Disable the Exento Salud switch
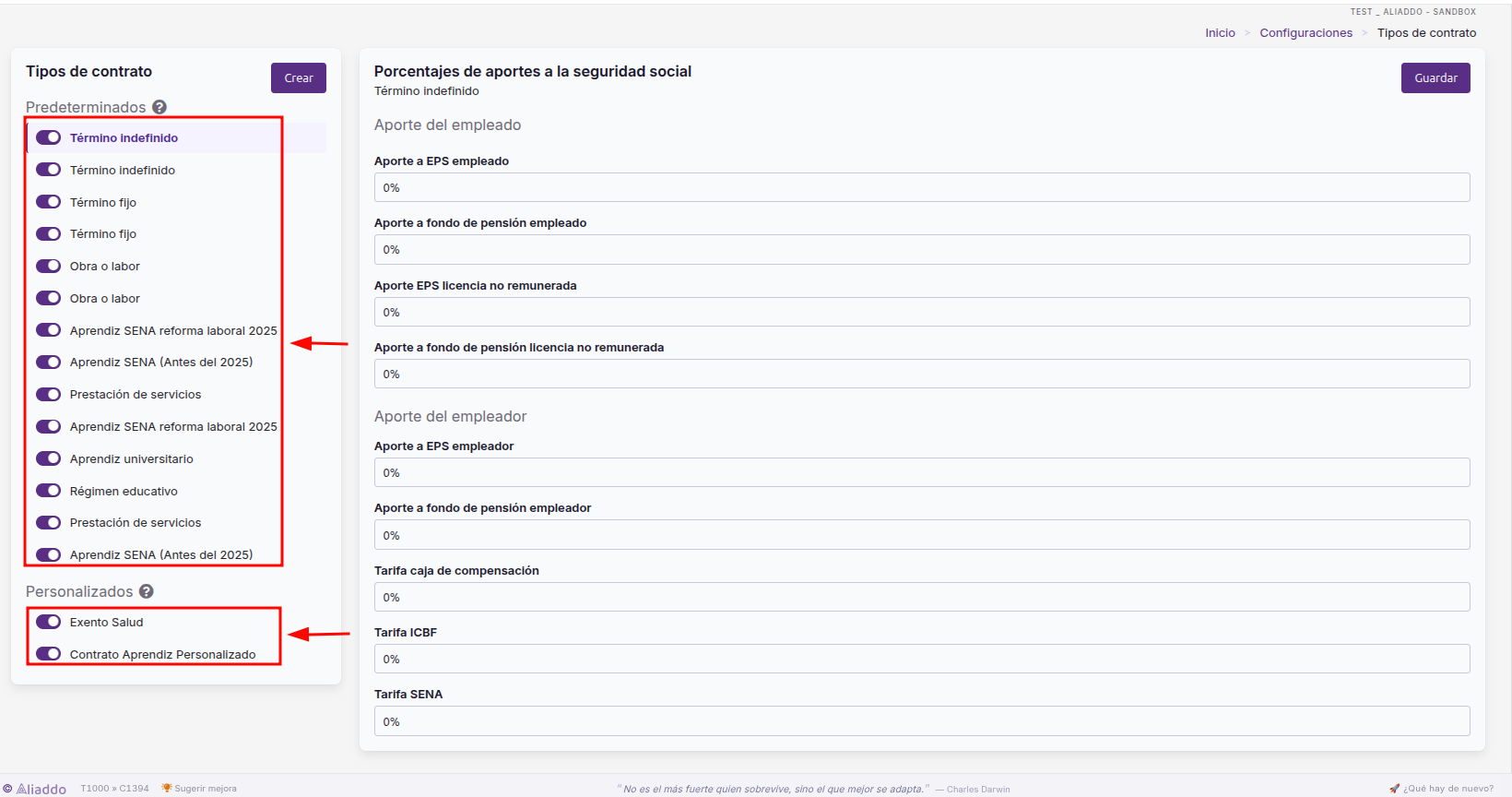Viewport: 1512px width, 797px height. point(48,622)
